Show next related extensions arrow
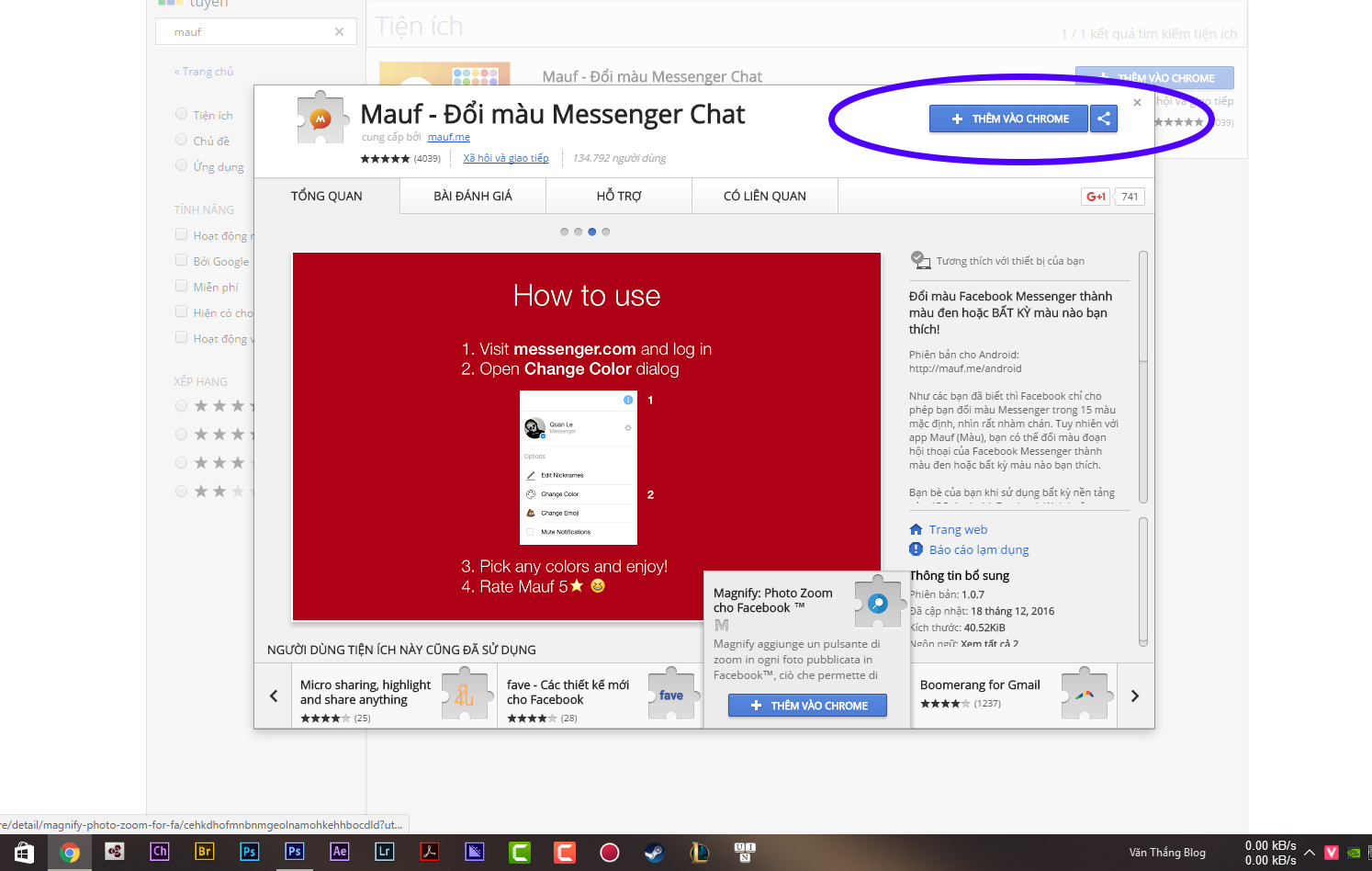The width and height of the screenshot is (1372, 871). click(x=1135, y=696)
